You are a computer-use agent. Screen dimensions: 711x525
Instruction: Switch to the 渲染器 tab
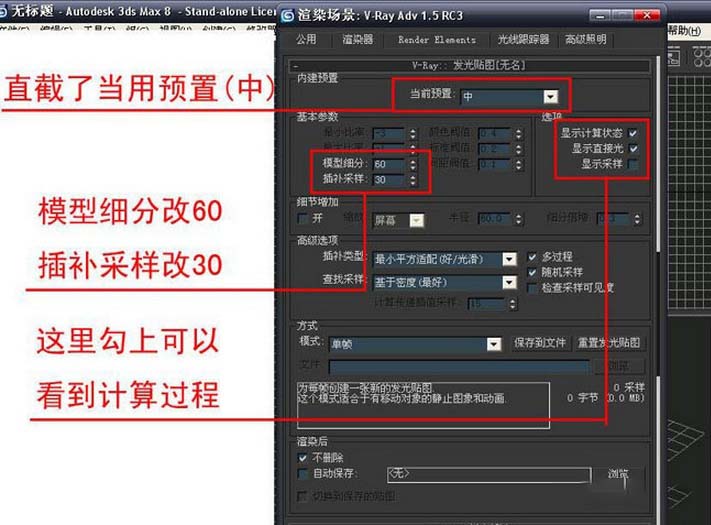358,39
